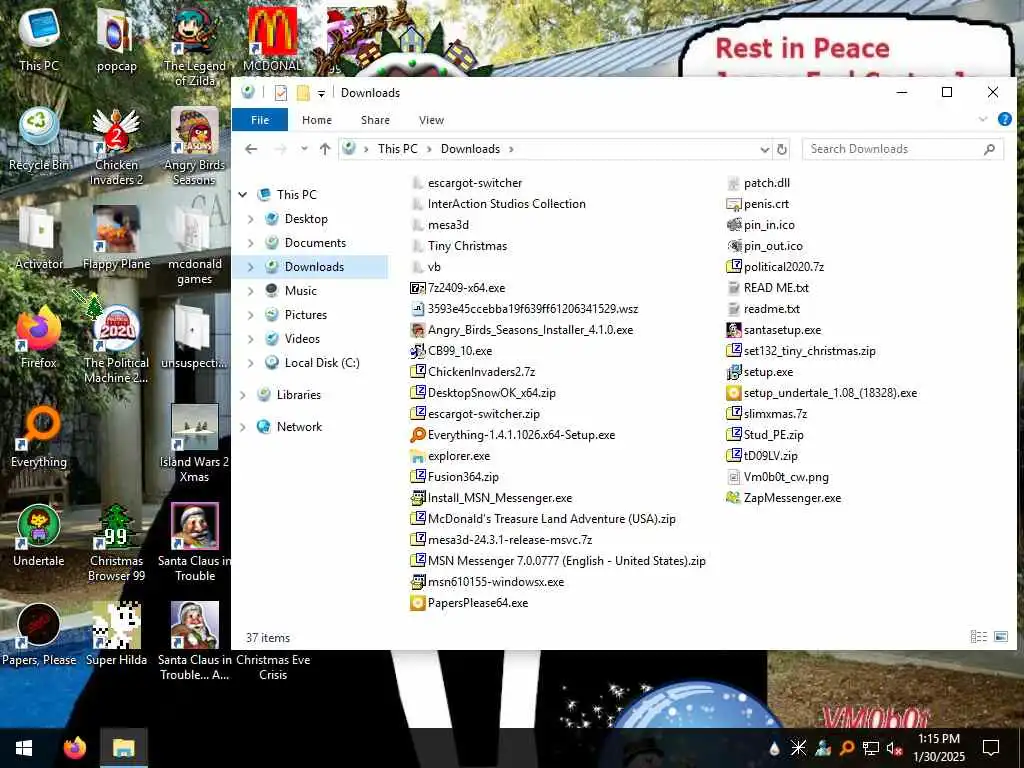Collapse This PC tree node
1024x768 pixels.
coord(243,195)
